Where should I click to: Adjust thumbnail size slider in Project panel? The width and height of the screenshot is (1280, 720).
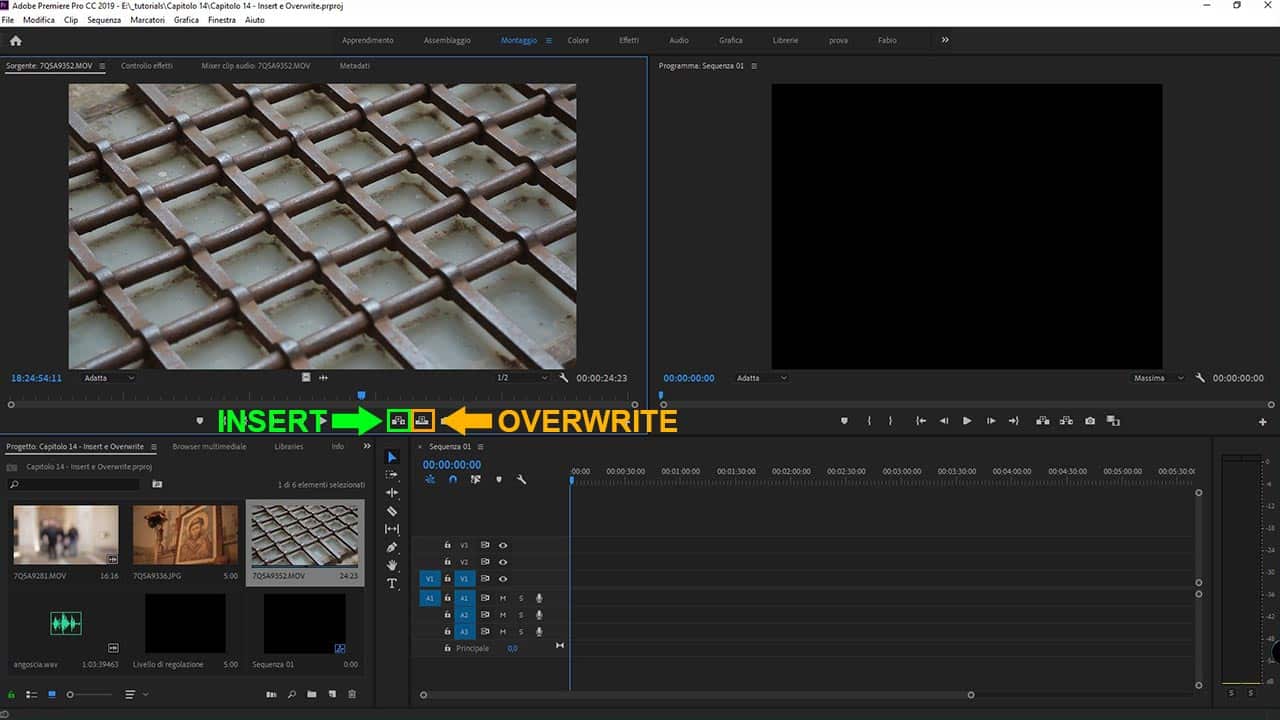pos(70,694)
